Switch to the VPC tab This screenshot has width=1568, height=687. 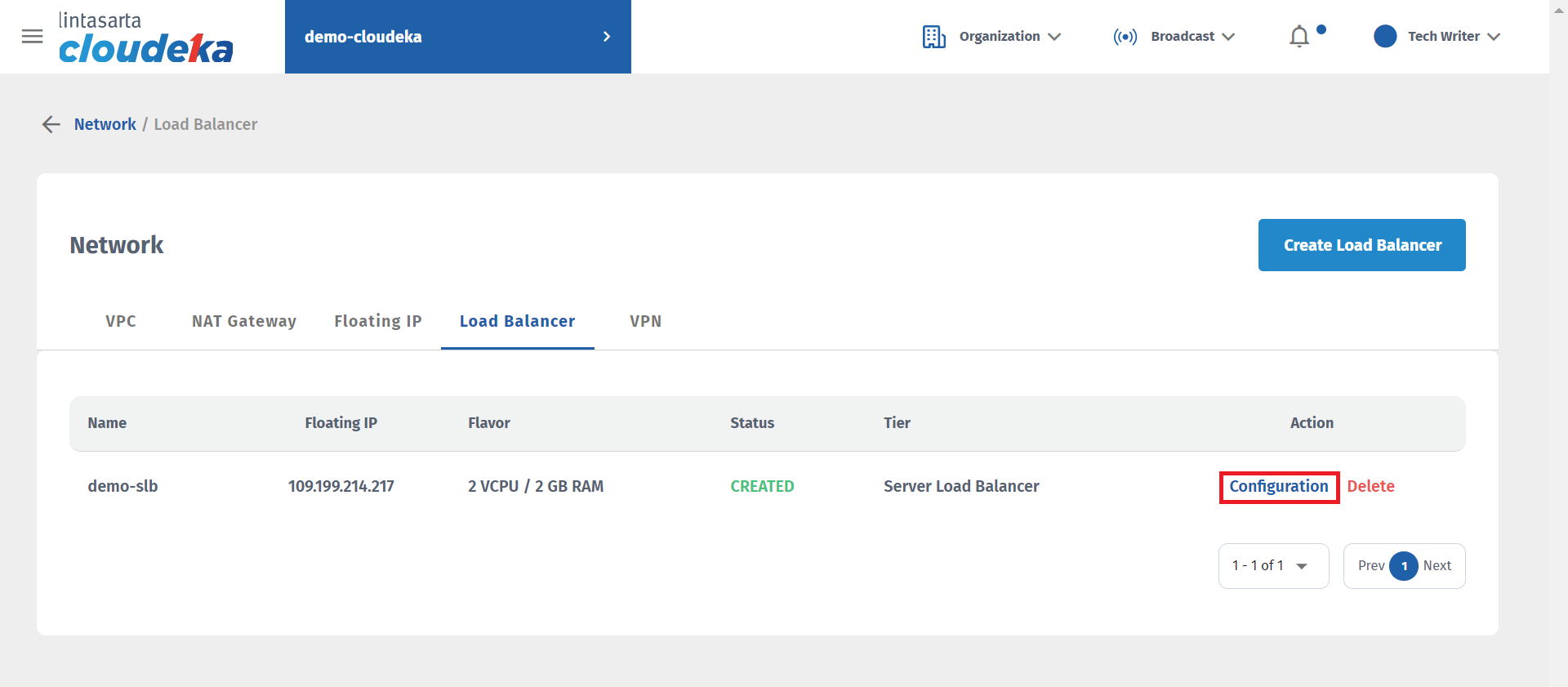click(x=121, y=321)
